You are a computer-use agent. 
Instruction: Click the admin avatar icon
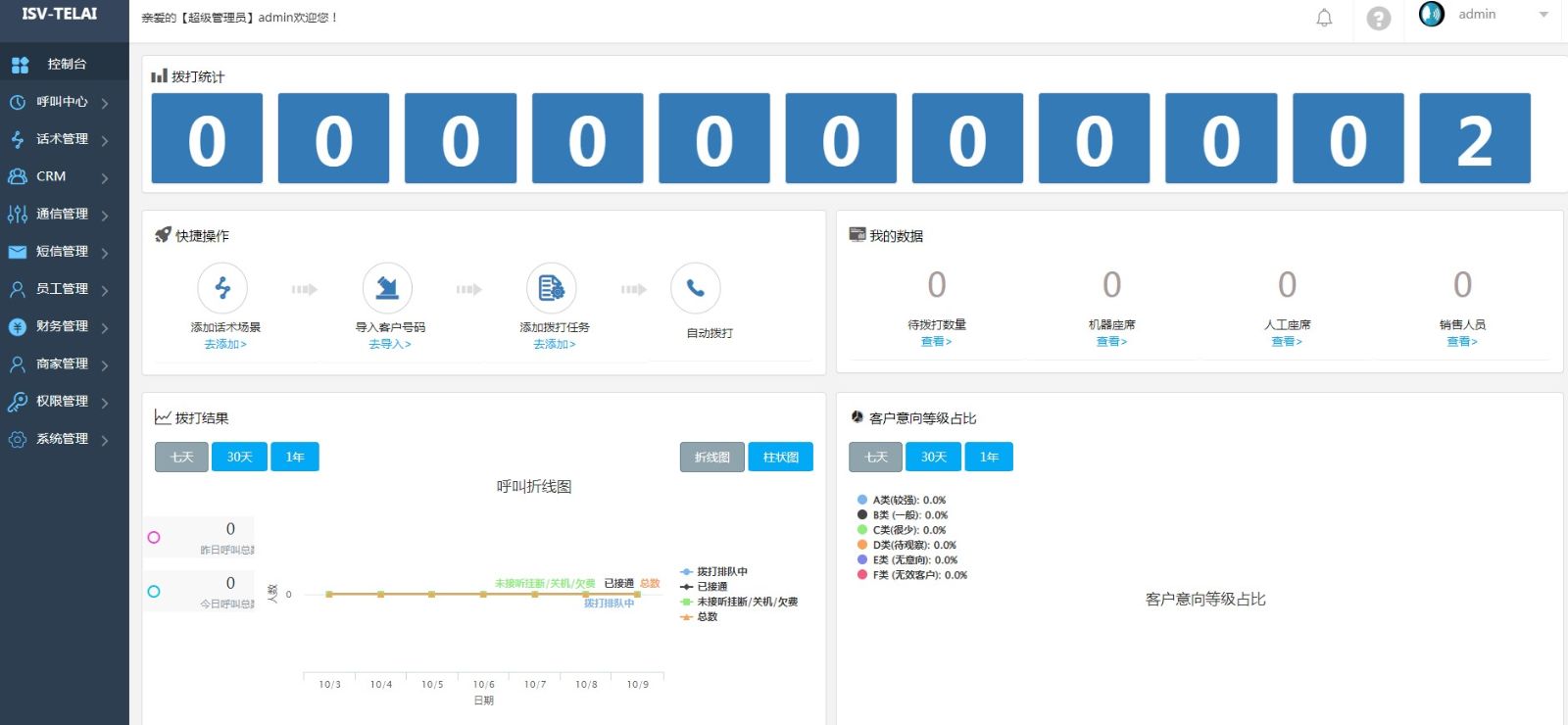tap(1432, 14)
